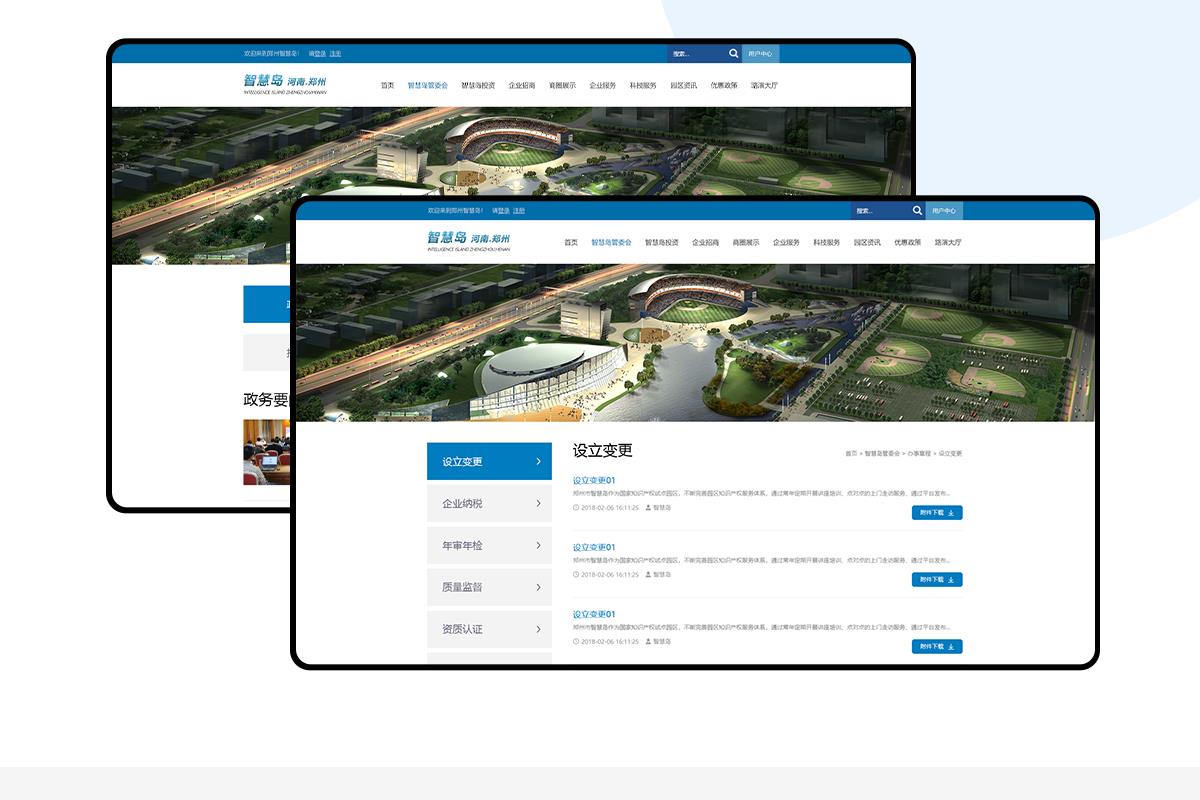Click the 用户中心 button in the front window

coord(944,211)
